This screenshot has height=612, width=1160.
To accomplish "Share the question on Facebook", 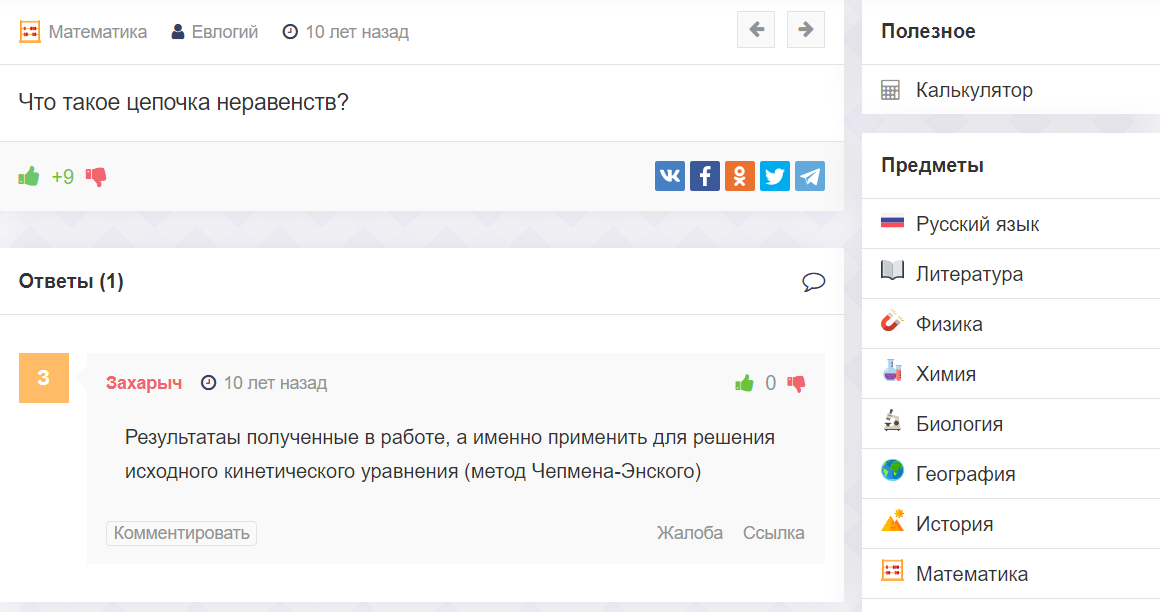I will (705, 176).
